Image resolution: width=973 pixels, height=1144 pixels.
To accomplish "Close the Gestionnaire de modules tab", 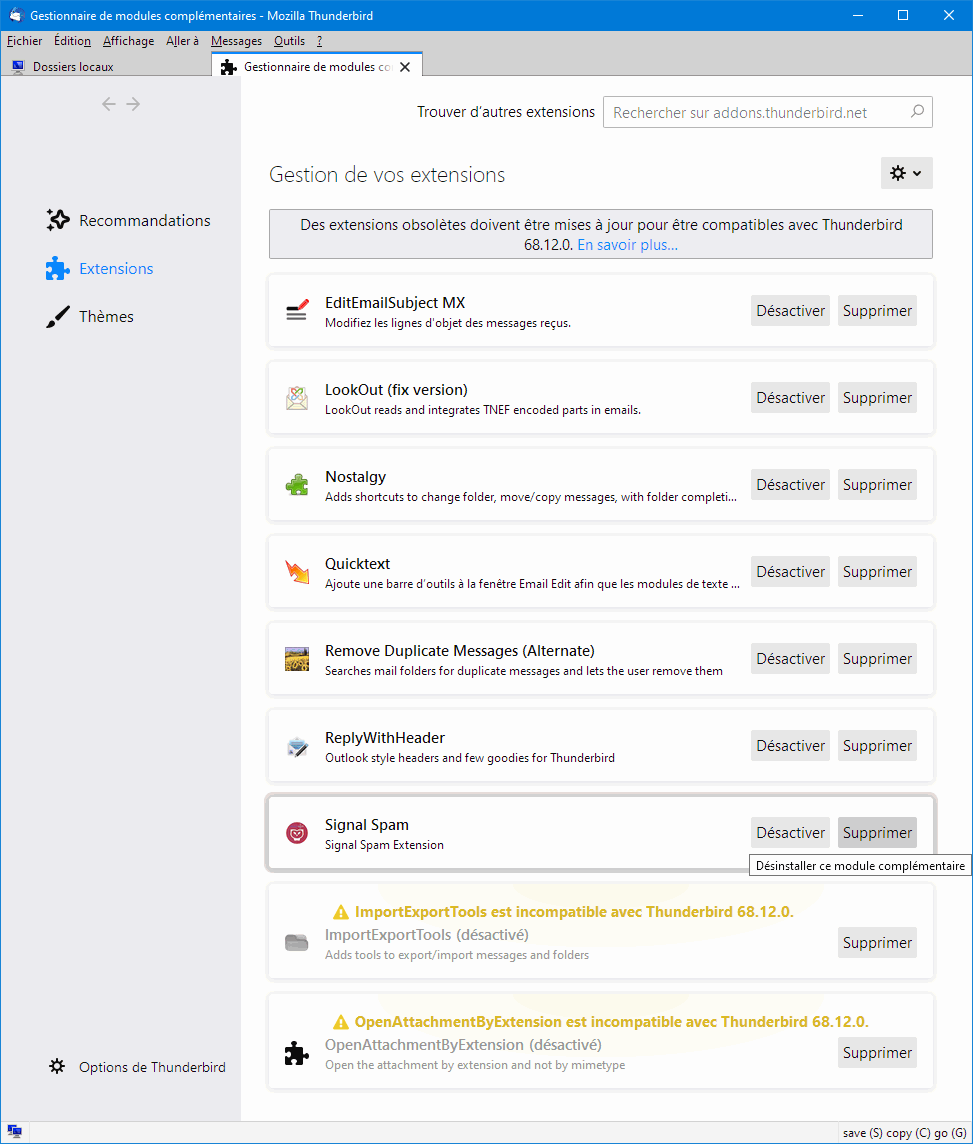I will (406, 67).
